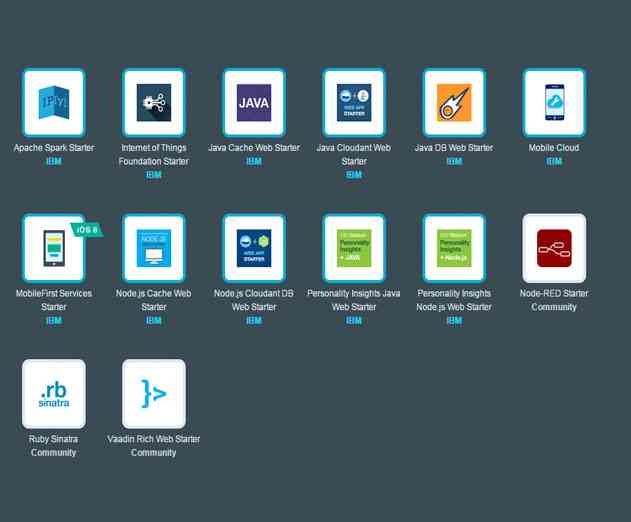Screen dimensions: 631x522
Task: Click the IBM tag under Java Cache Web Starter
Action: click(254, 161)
